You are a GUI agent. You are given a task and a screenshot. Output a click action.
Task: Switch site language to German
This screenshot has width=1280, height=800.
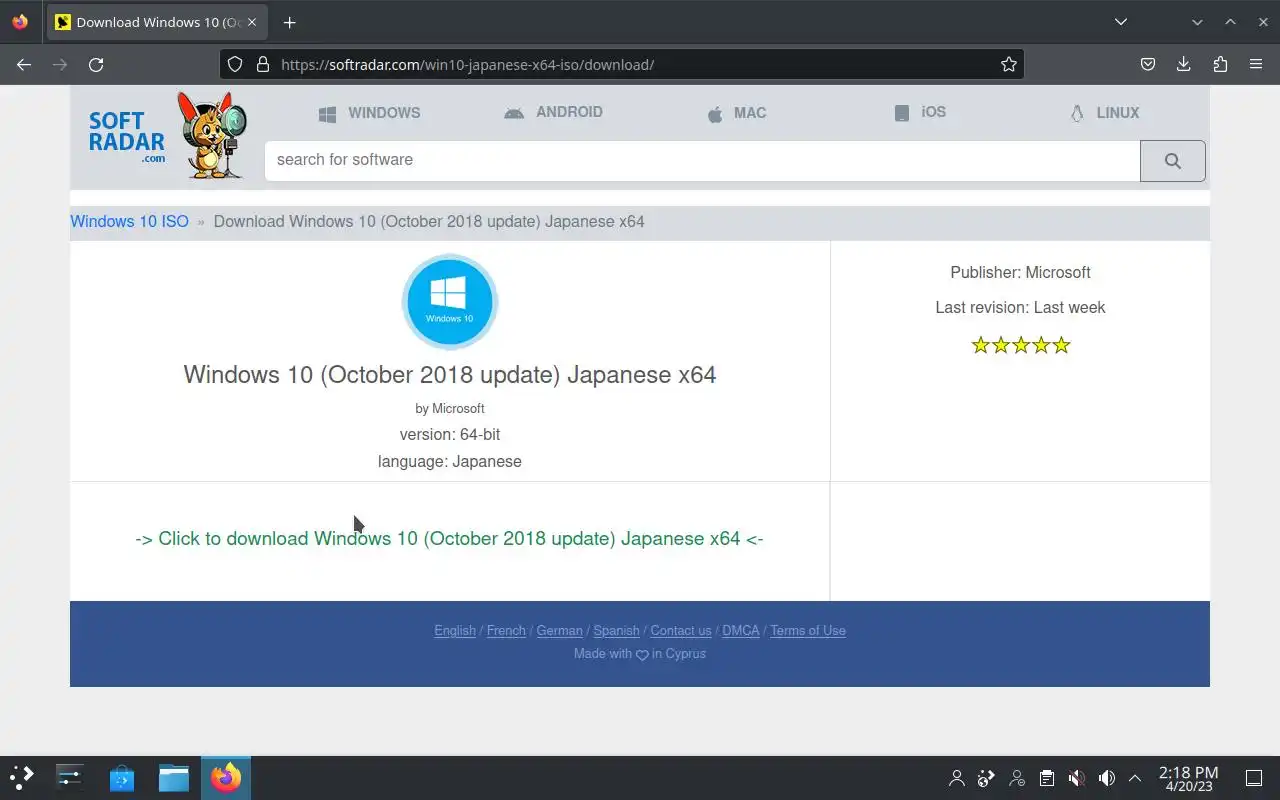pyautogui.click(x=559, y=630)
